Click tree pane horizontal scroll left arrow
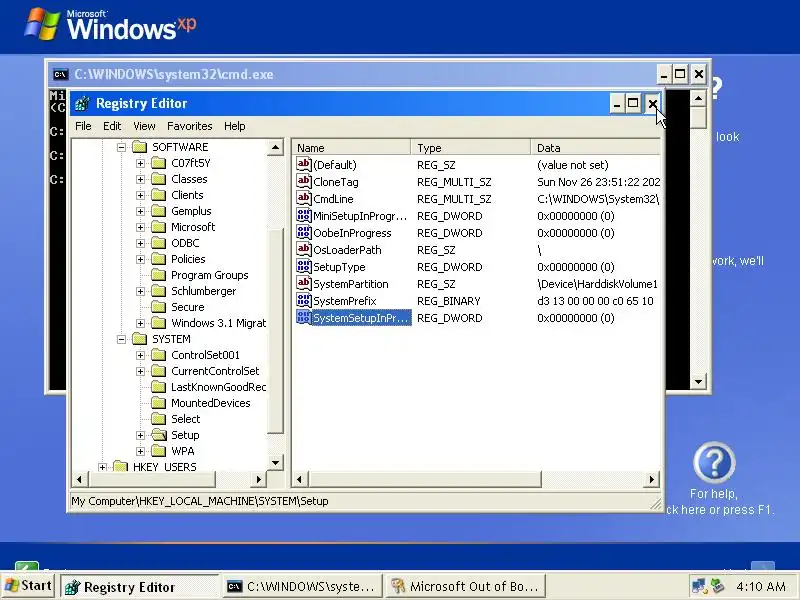The height and width of the screenshot is (600, 800). click(x=79, y=479)
